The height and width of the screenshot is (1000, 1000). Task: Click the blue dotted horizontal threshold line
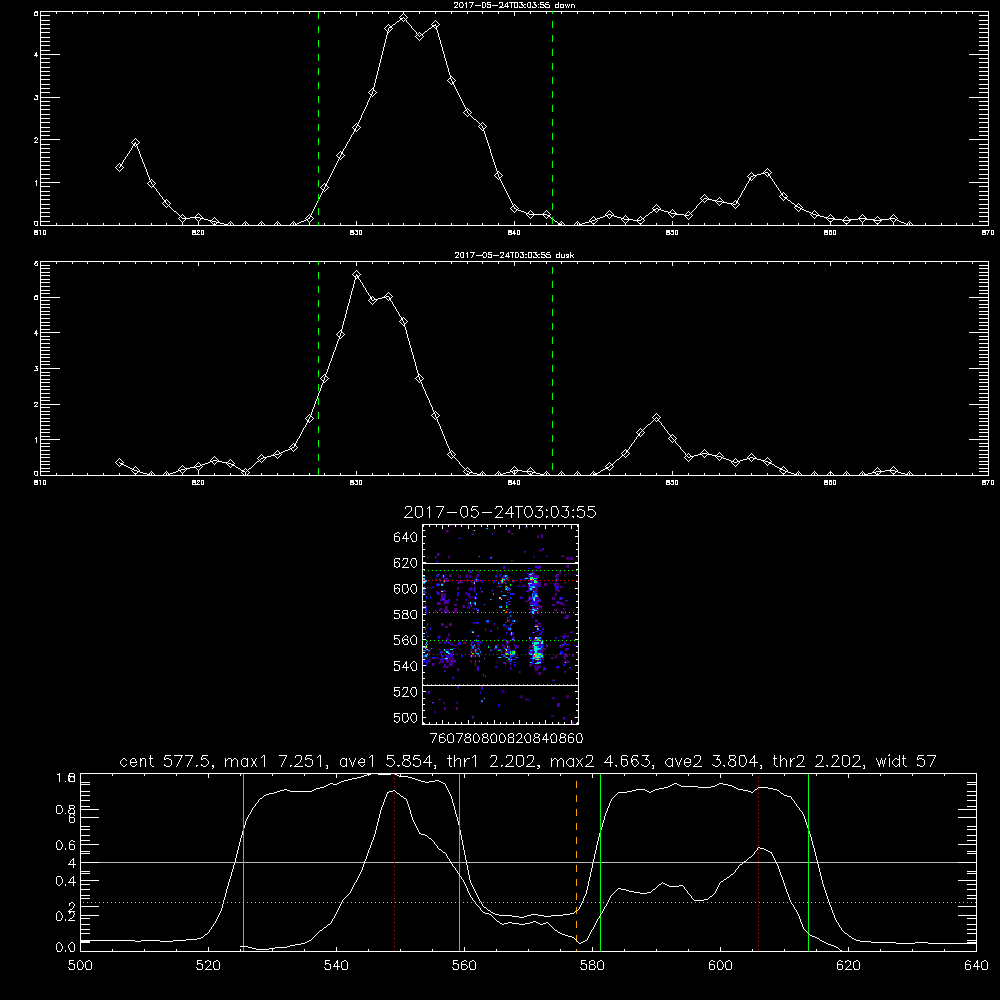(x=528, y=902)
